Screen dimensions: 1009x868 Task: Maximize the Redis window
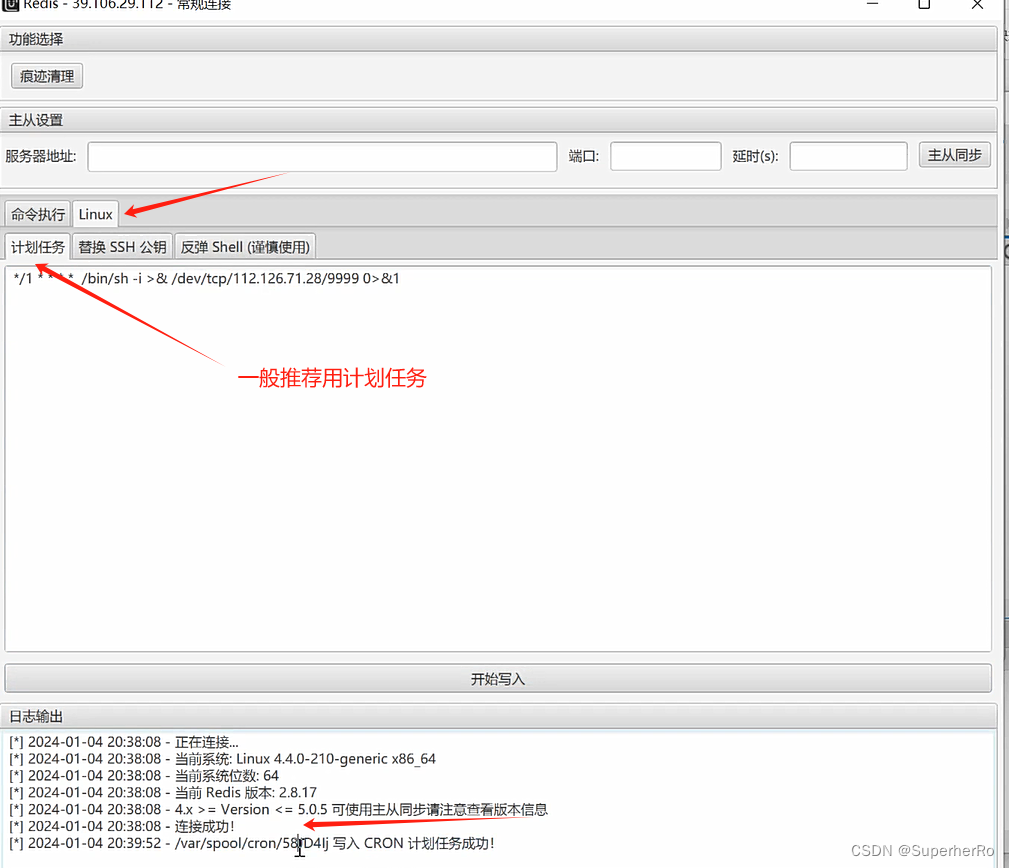click(x=924, y=5)
